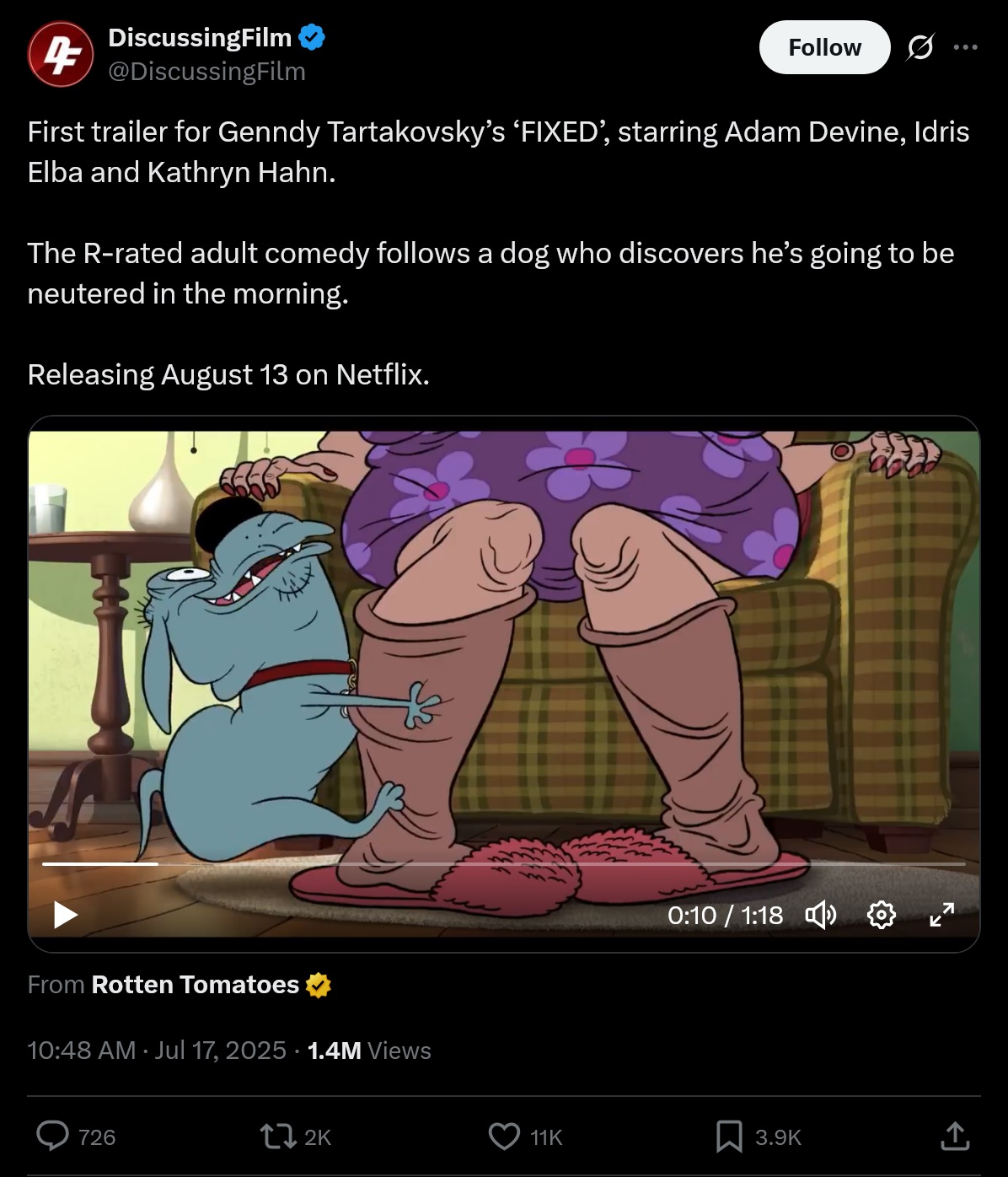Click the Grok slashed-circle icon
The width and height of the screenshot is (1008, 1177).
pos(920,47)
